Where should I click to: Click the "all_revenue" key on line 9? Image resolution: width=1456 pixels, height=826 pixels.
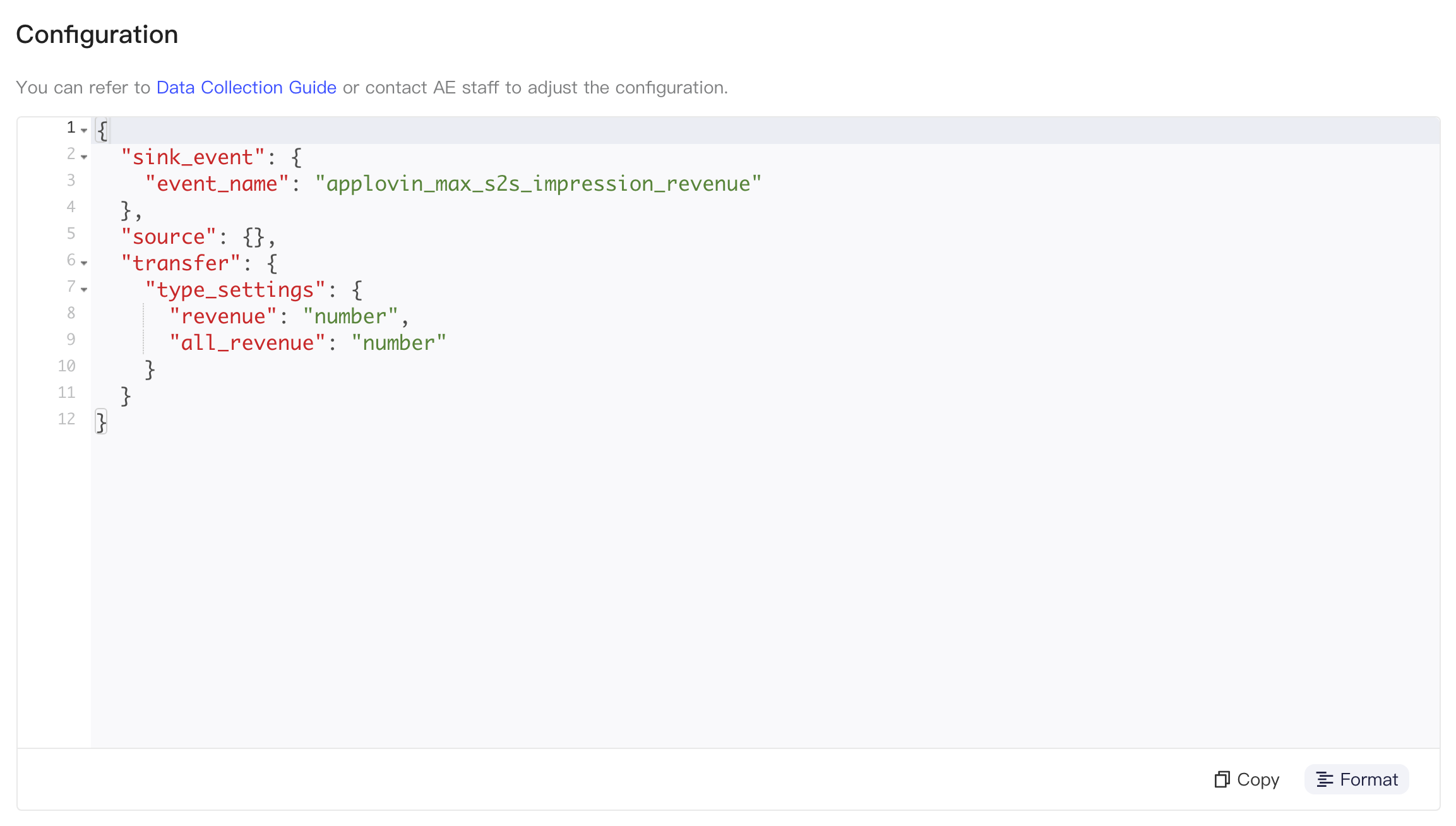coord(247,343)
